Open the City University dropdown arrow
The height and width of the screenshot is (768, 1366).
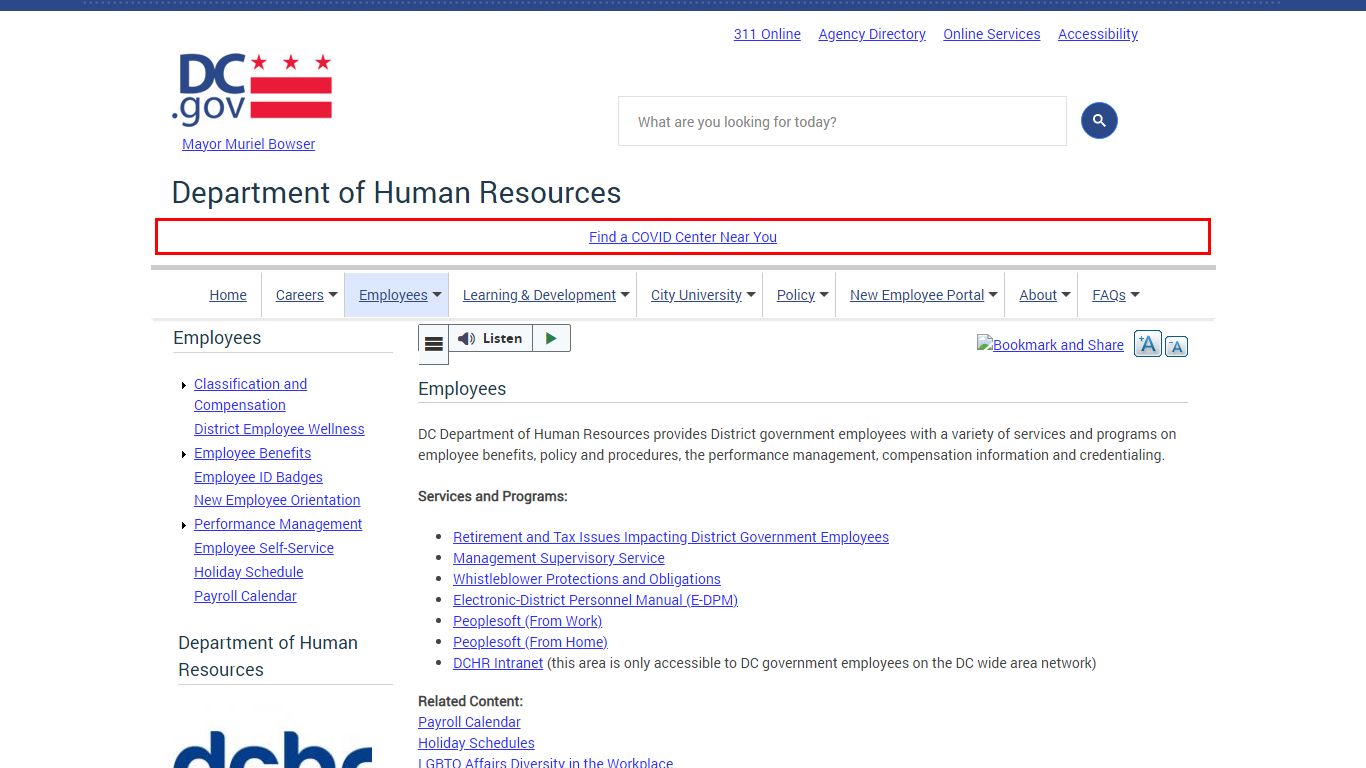point(751,295)
